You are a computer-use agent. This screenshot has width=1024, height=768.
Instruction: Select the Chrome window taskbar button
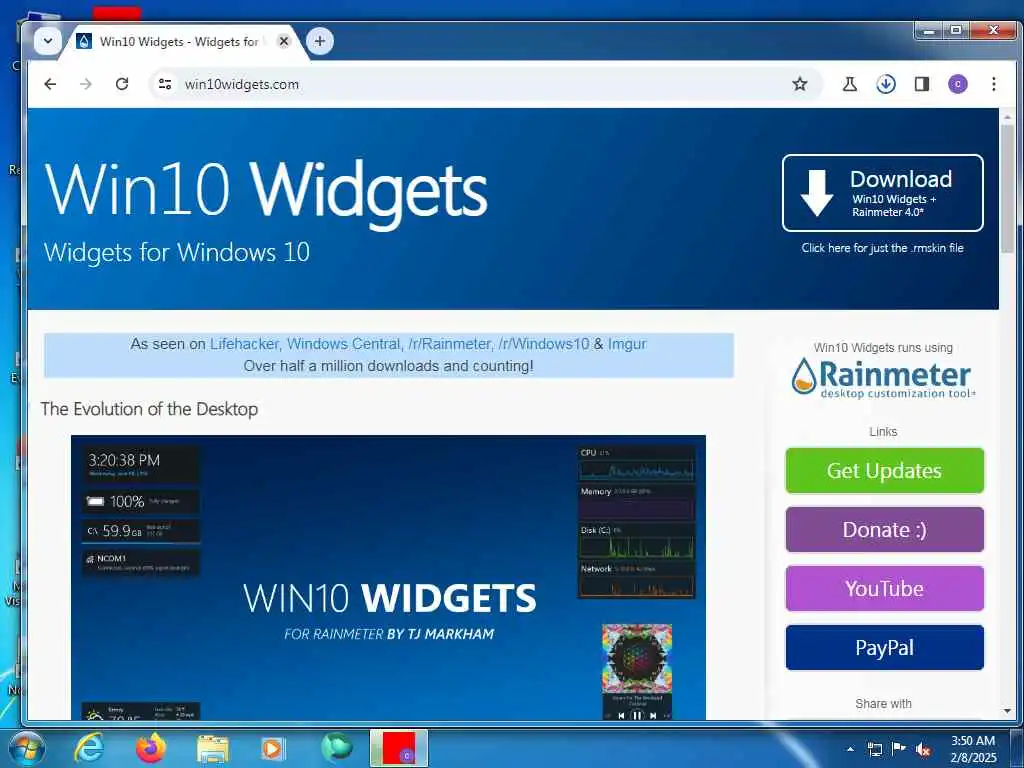[398, 748]
